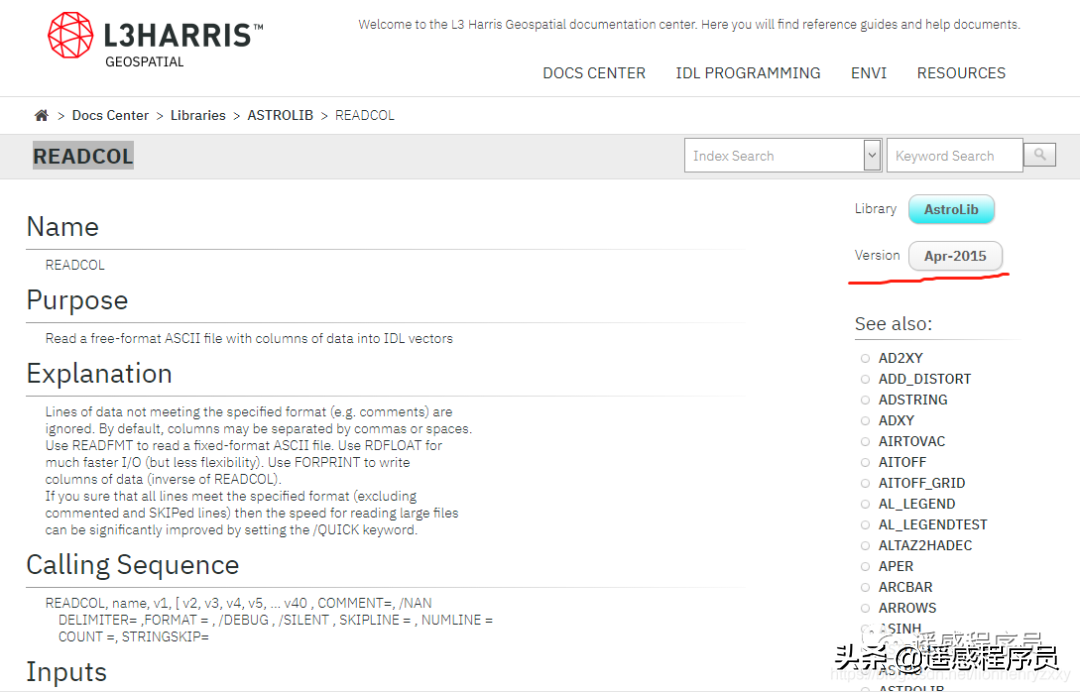This screenshot has height=692, width=1080.
Task: Select the AIRTOVAC bullet entry
Action: [x=911, y=441]
